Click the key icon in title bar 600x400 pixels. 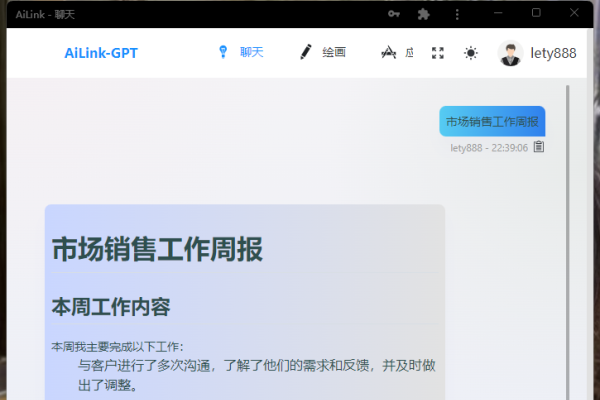(x=394, y=14)
